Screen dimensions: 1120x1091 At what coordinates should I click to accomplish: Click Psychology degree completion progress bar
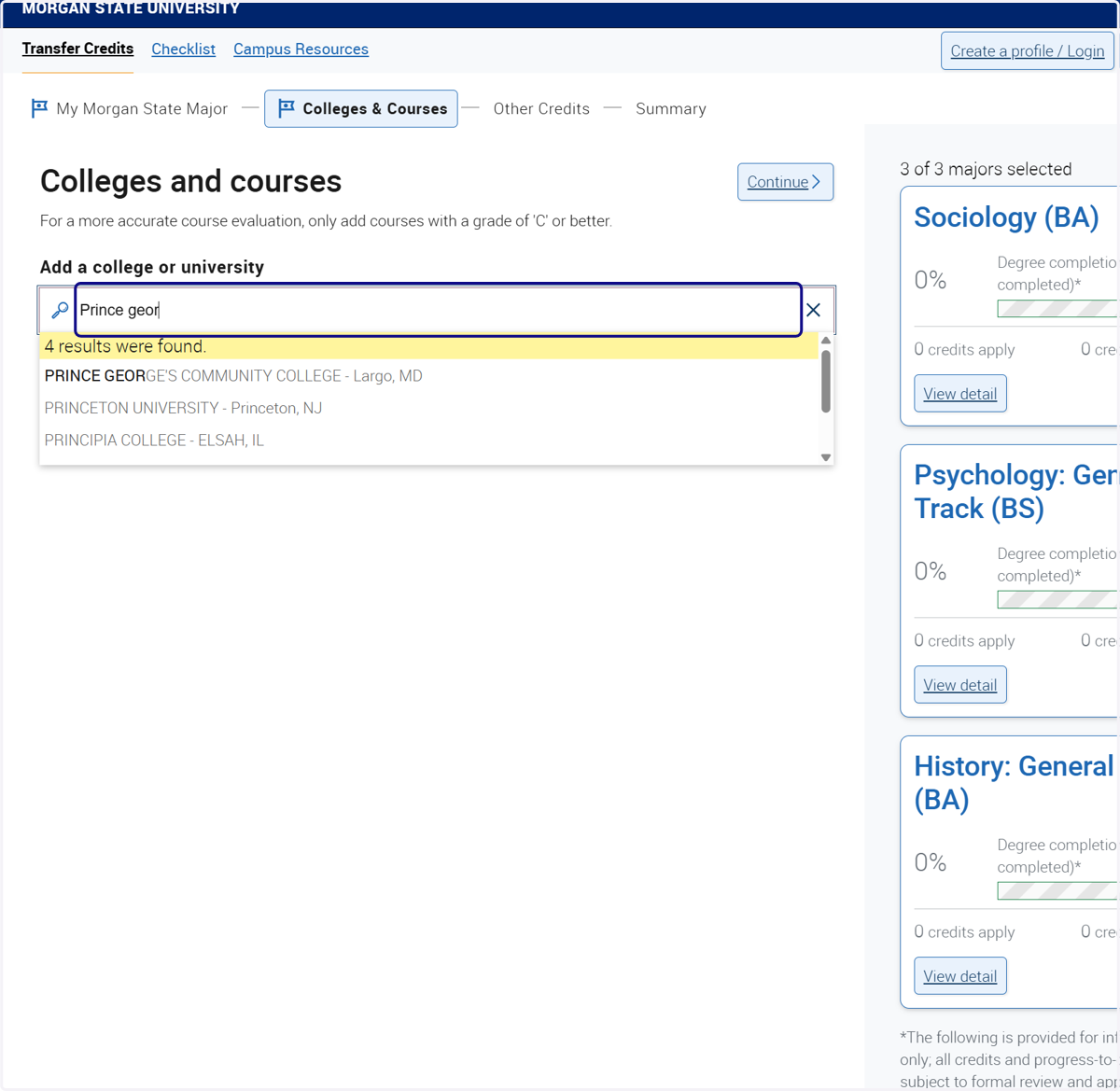[x=1057, y=600]
